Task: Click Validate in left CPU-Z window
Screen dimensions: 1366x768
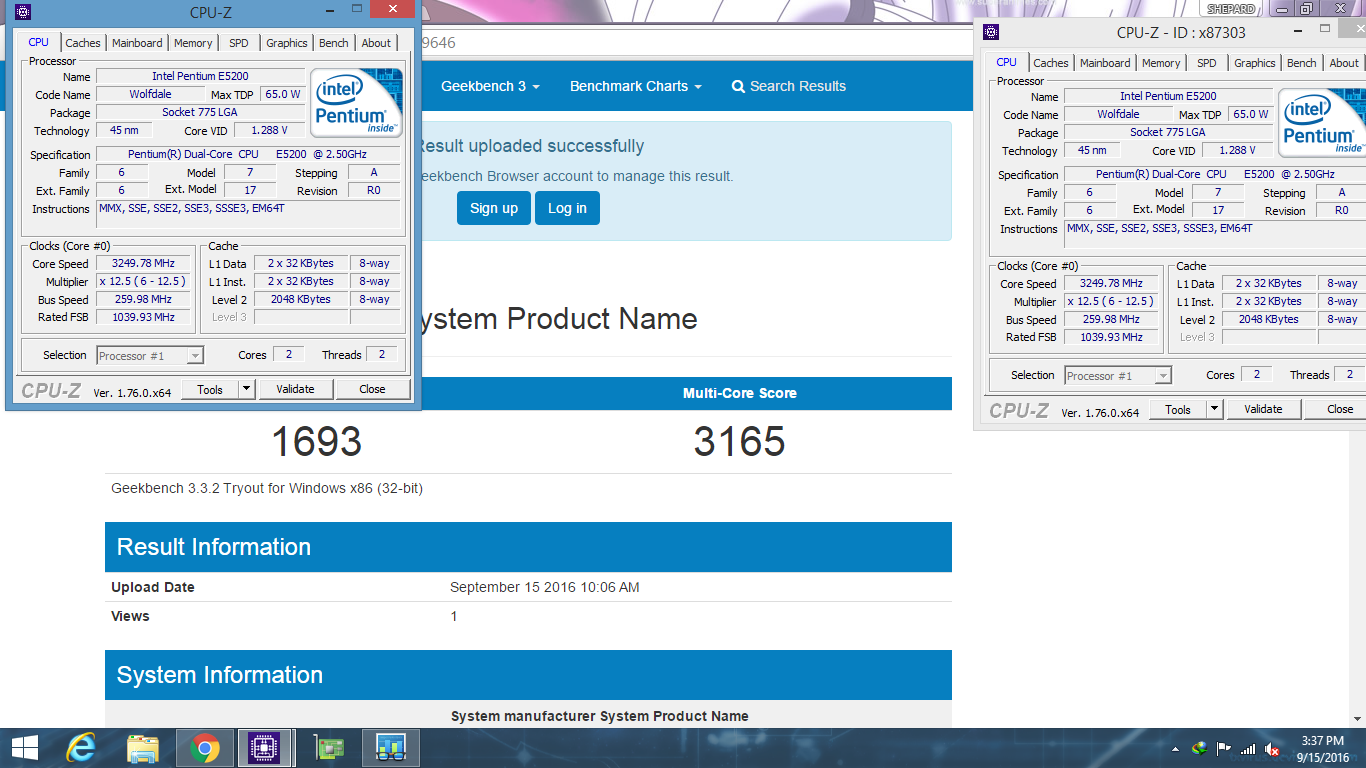Action: (x=295, y=389)
